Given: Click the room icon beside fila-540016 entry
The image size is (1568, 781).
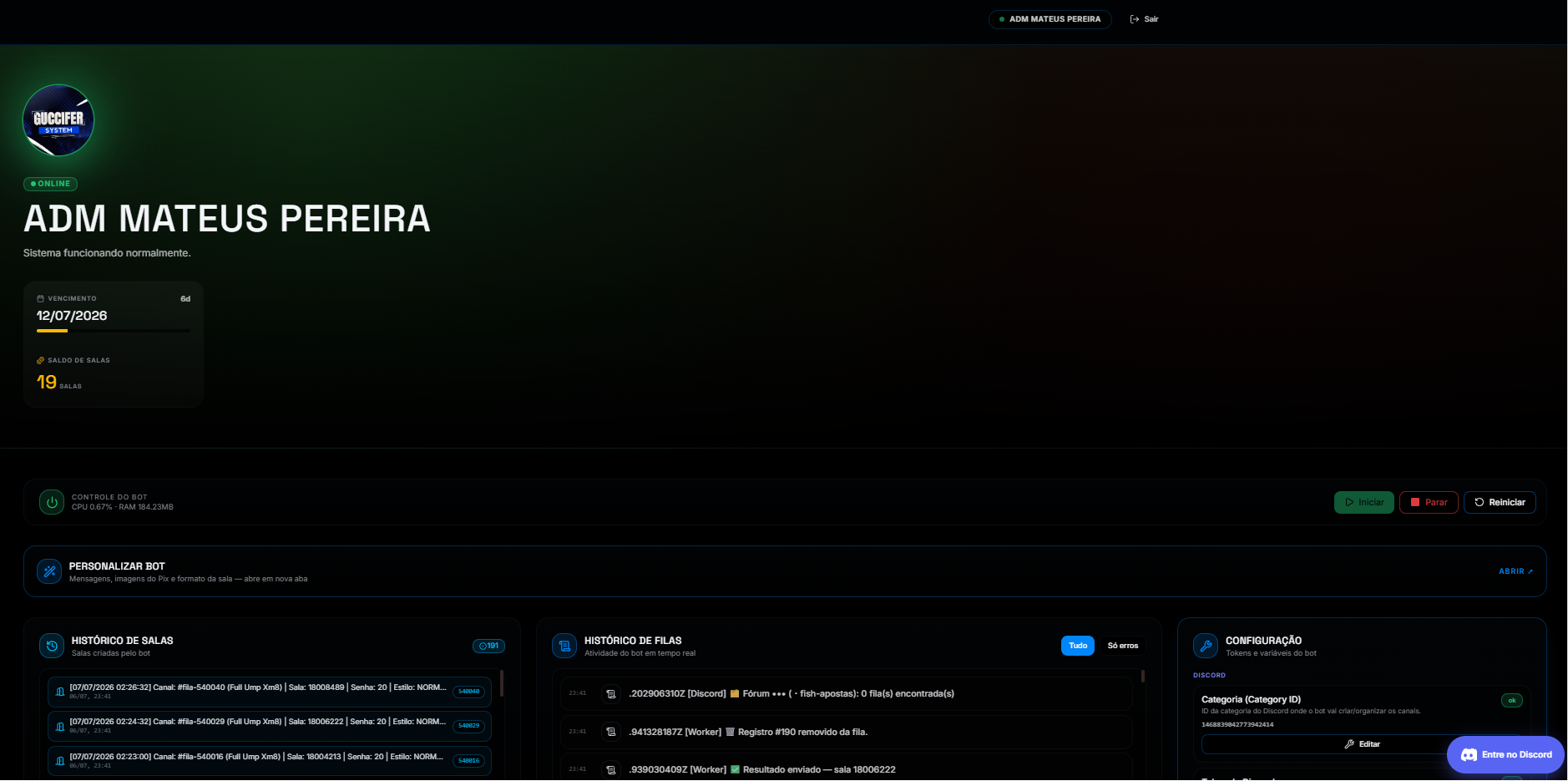Looking at the screenshot, I should (x=60, y=761).
